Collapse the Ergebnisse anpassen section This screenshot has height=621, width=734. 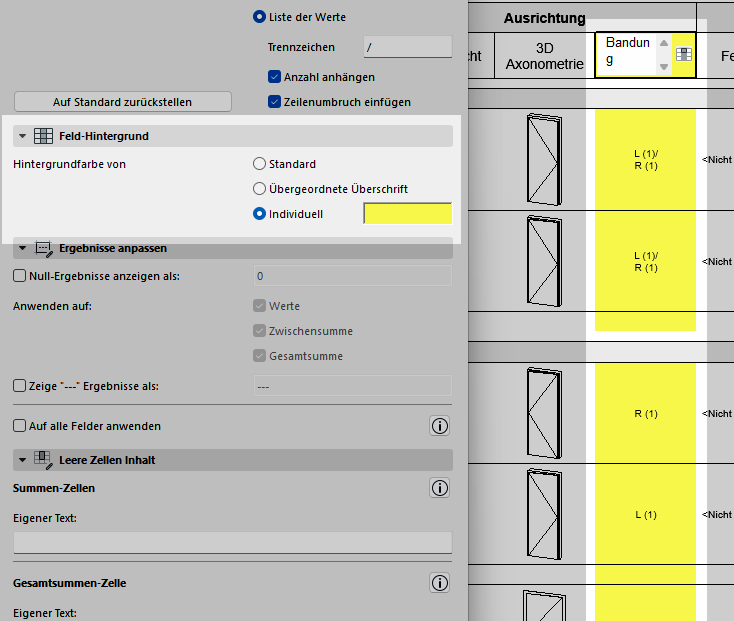pos(23,248)
